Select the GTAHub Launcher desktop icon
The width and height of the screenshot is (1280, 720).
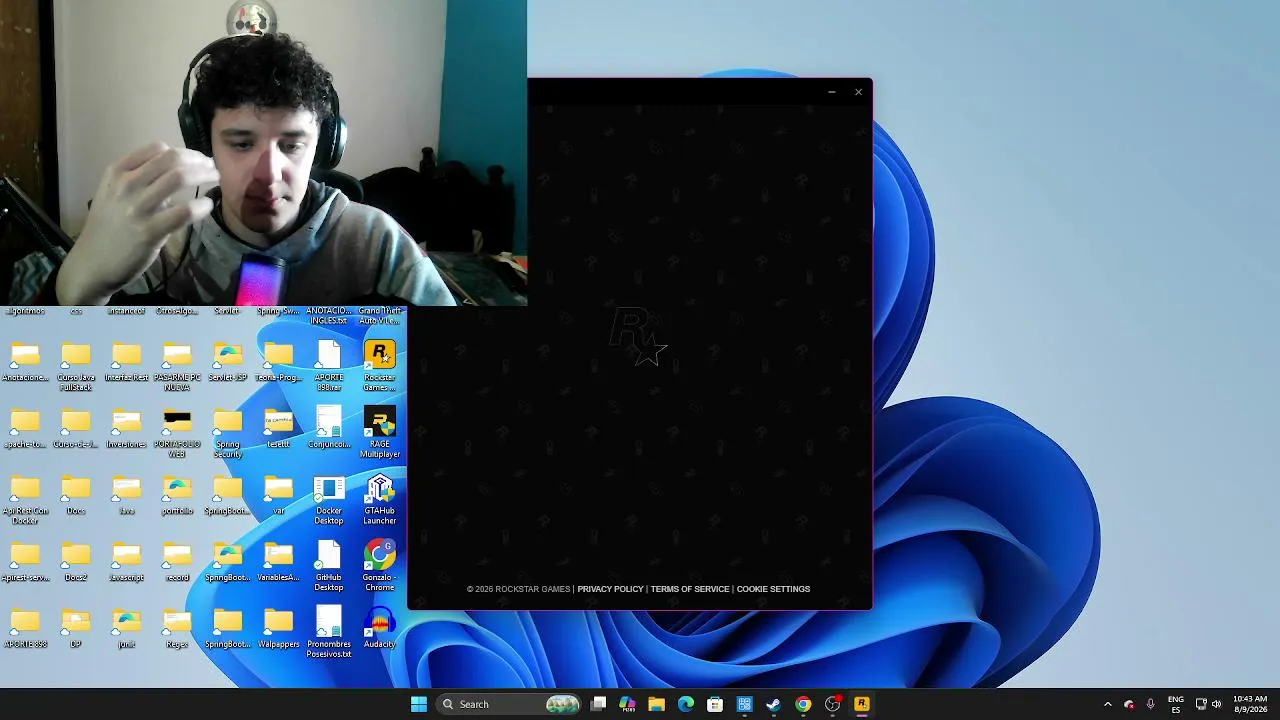point(380,500)
